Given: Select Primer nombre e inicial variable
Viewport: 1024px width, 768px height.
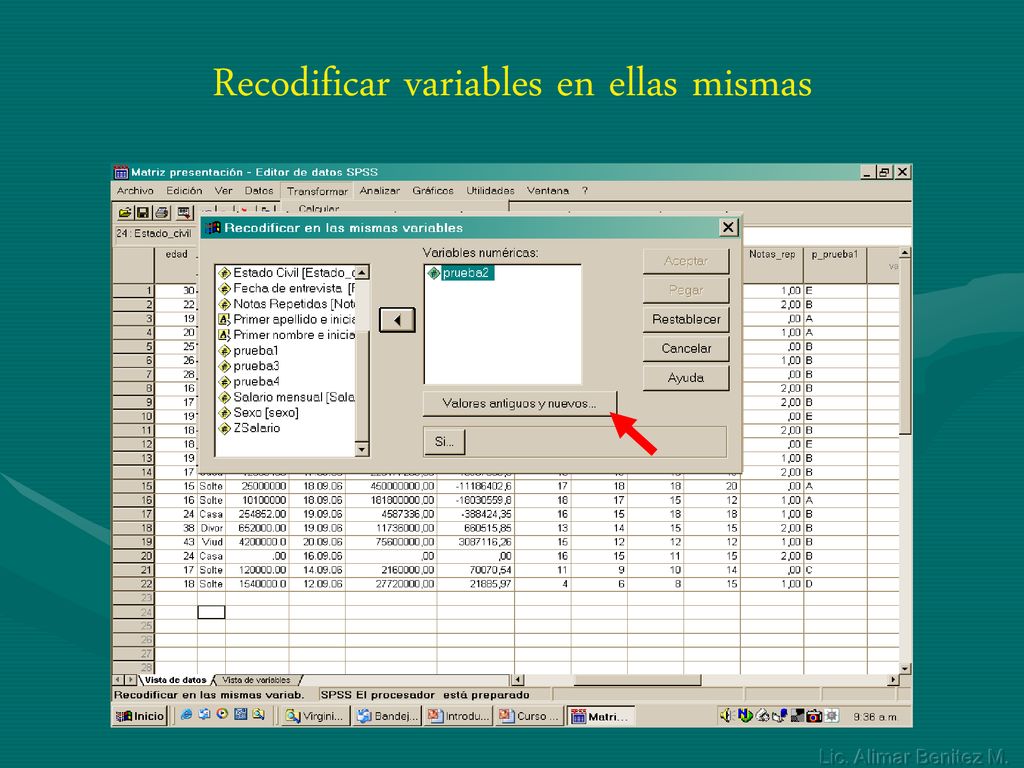Looking at the screenshot, I should (287, 335).
